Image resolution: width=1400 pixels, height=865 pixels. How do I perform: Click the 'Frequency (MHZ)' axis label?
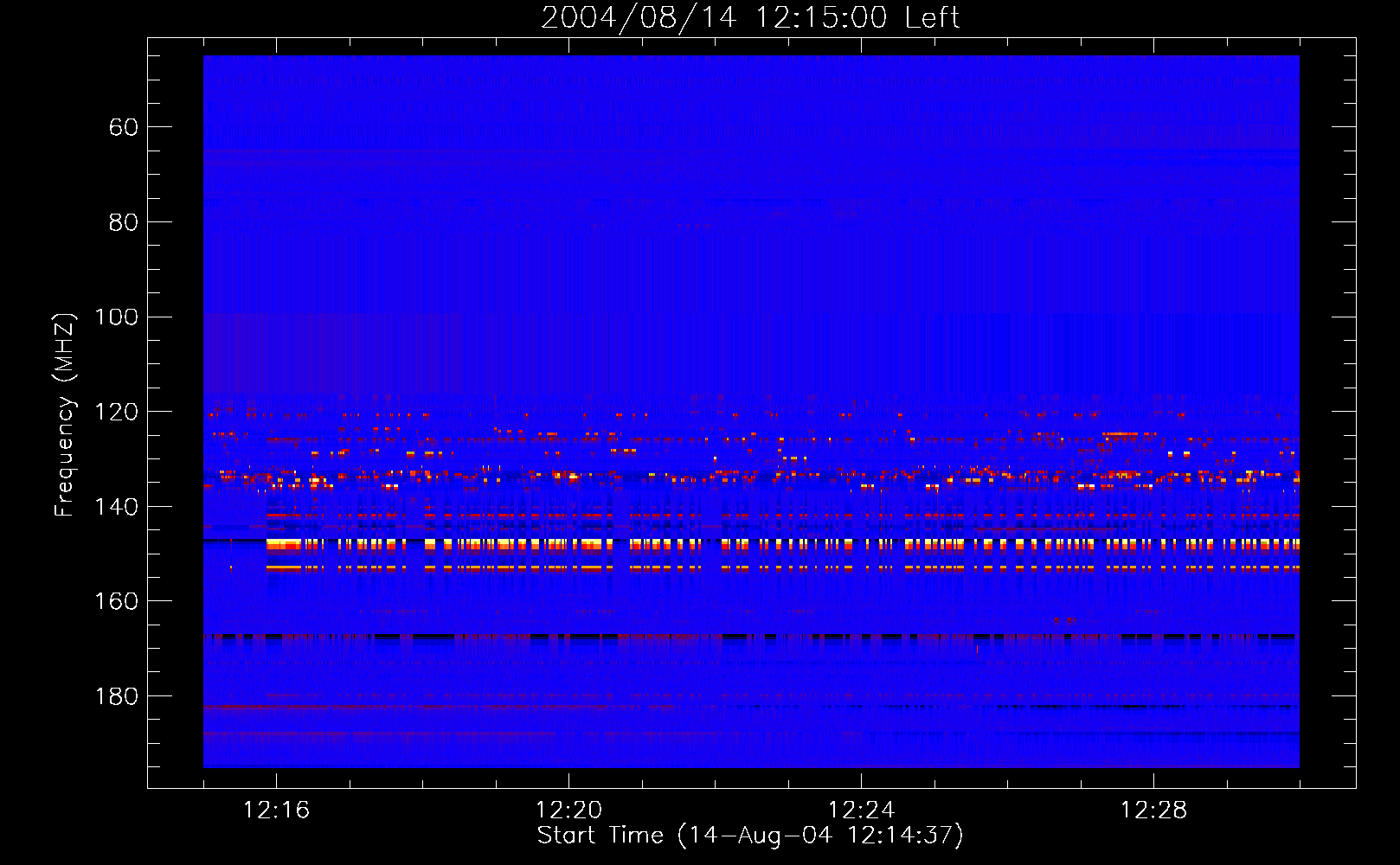coord(65,414)
